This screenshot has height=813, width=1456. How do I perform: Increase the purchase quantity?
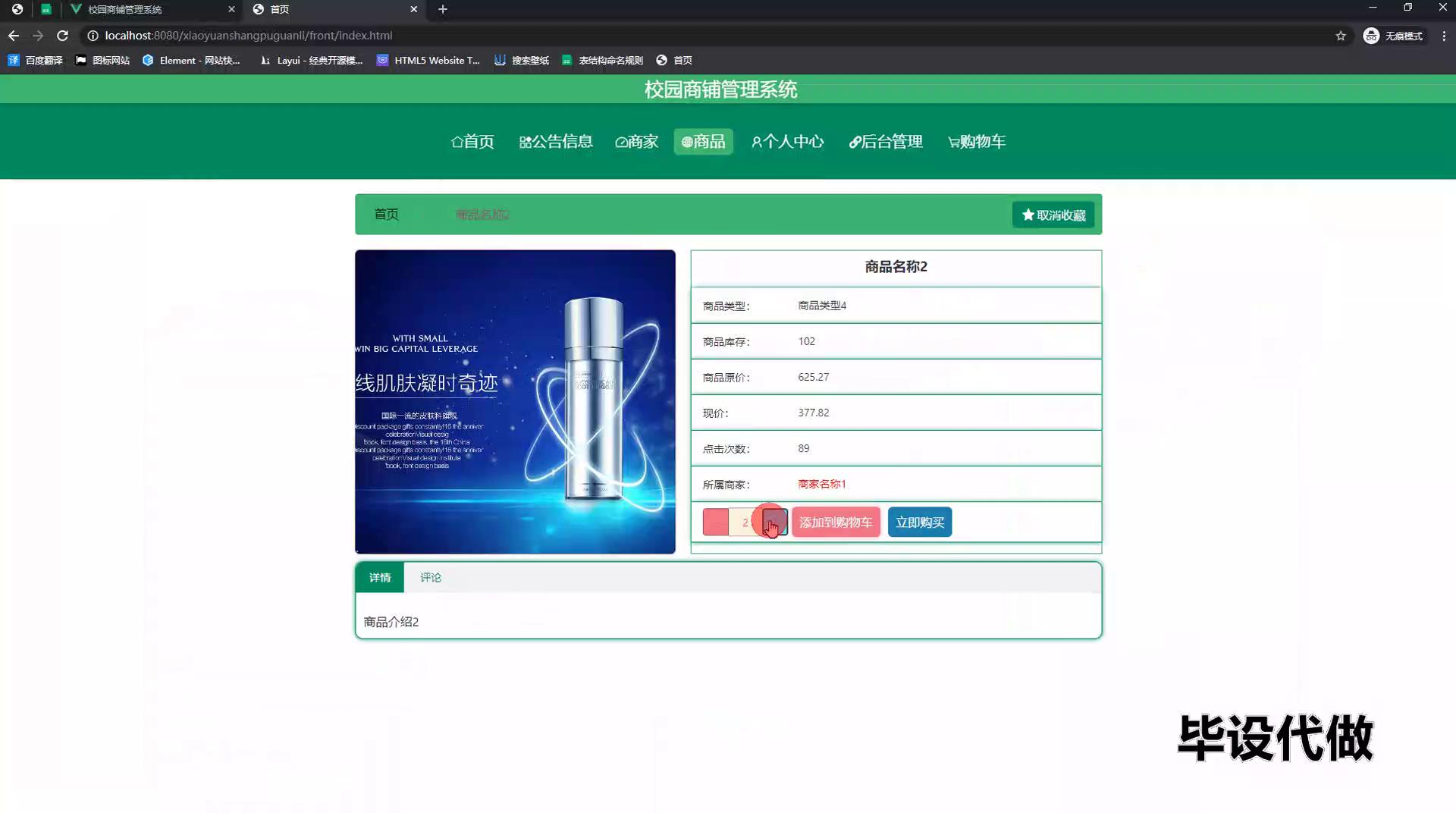[x=775, y=522]
